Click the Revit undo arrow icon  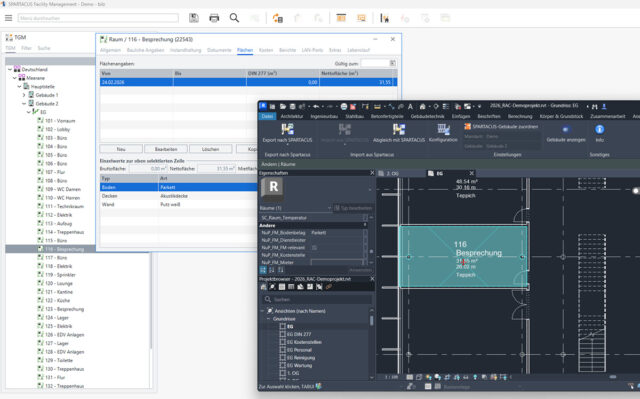click(316, 106)
